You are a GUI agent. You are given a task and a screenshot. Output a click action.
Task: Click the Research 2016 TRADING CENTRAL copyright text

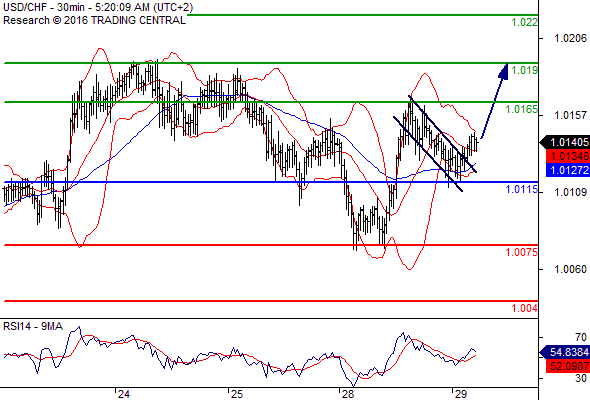94,20
